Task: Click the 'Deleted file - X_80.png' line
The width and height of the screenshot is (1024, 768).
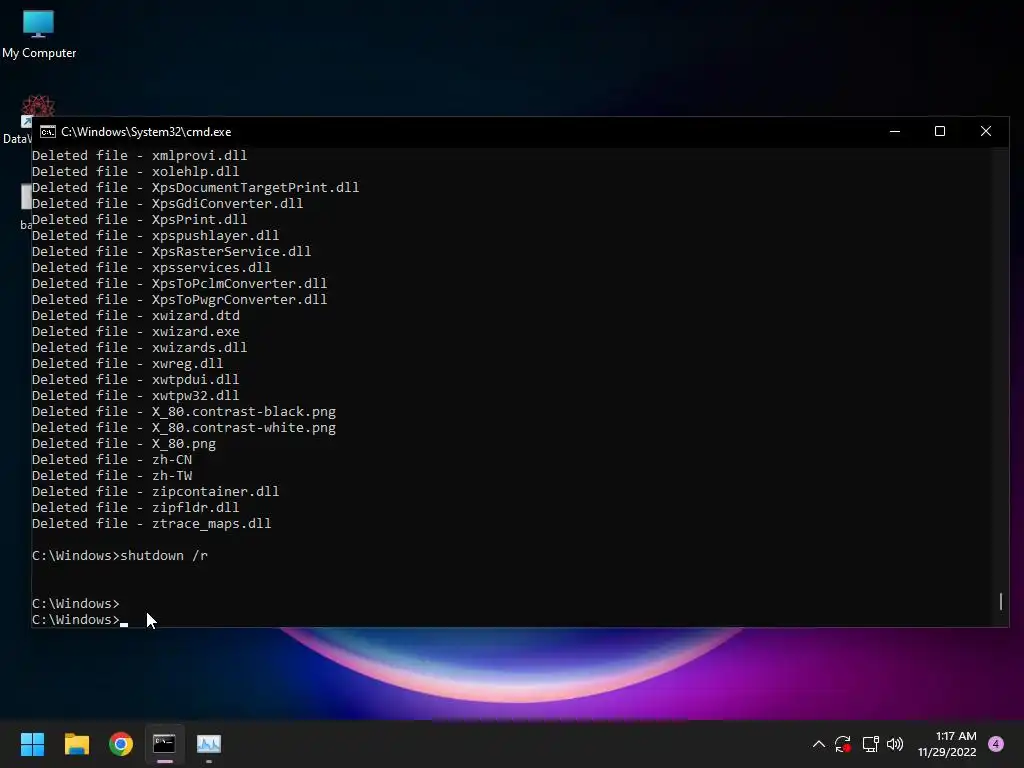Action: (123, 443)
